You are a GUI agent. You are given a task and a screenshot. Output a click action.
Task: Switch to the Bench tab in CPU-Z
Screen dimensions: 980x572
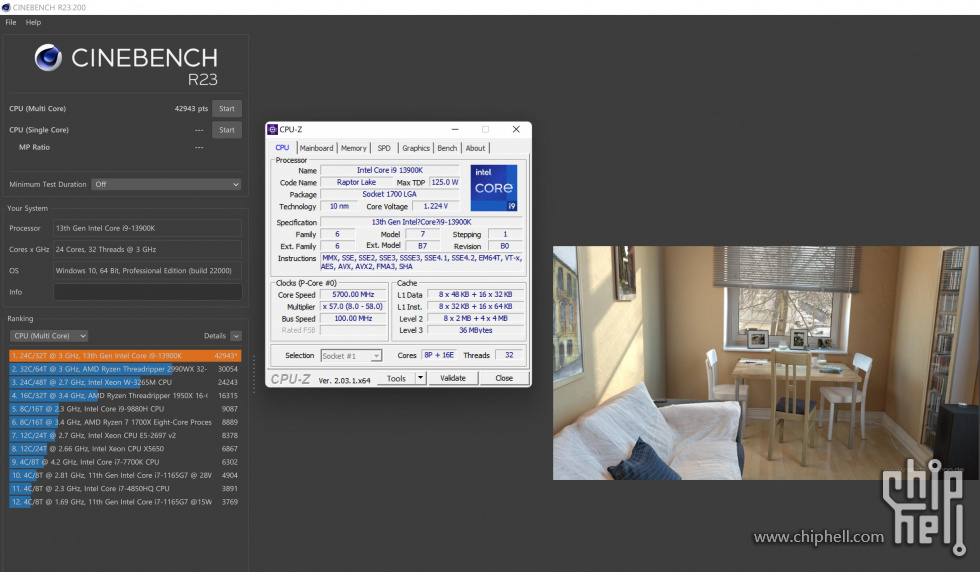coord(447,148)
